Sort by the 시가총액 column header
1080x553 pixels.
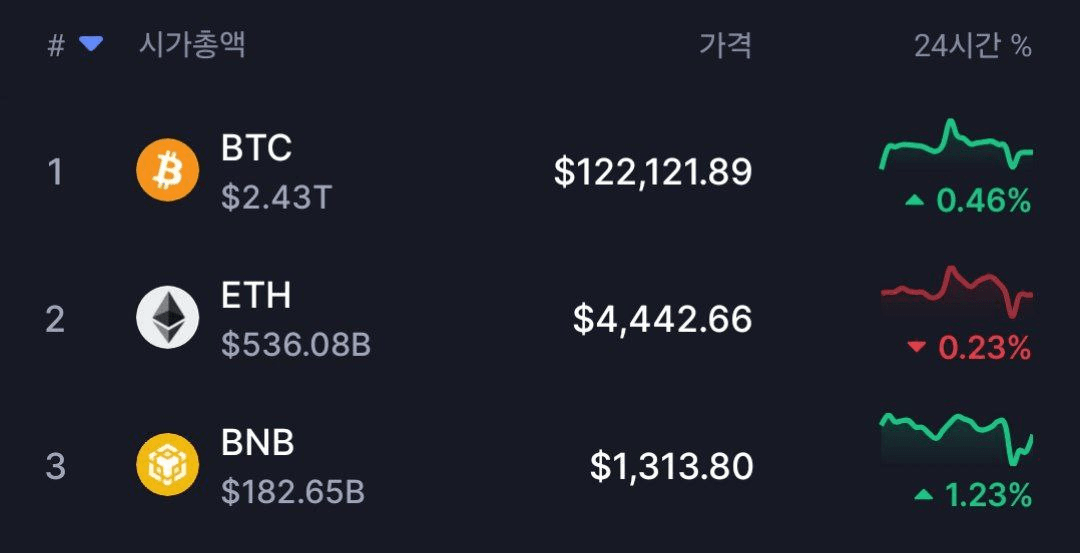pos(192,44)
